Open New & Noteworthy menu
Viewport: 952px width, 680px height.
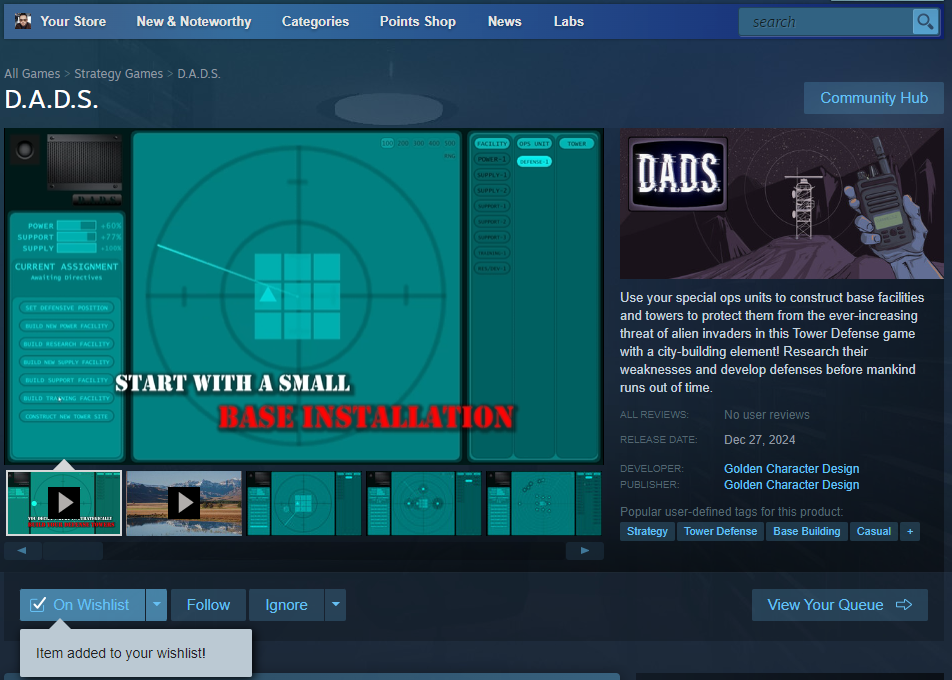[194, 21]
